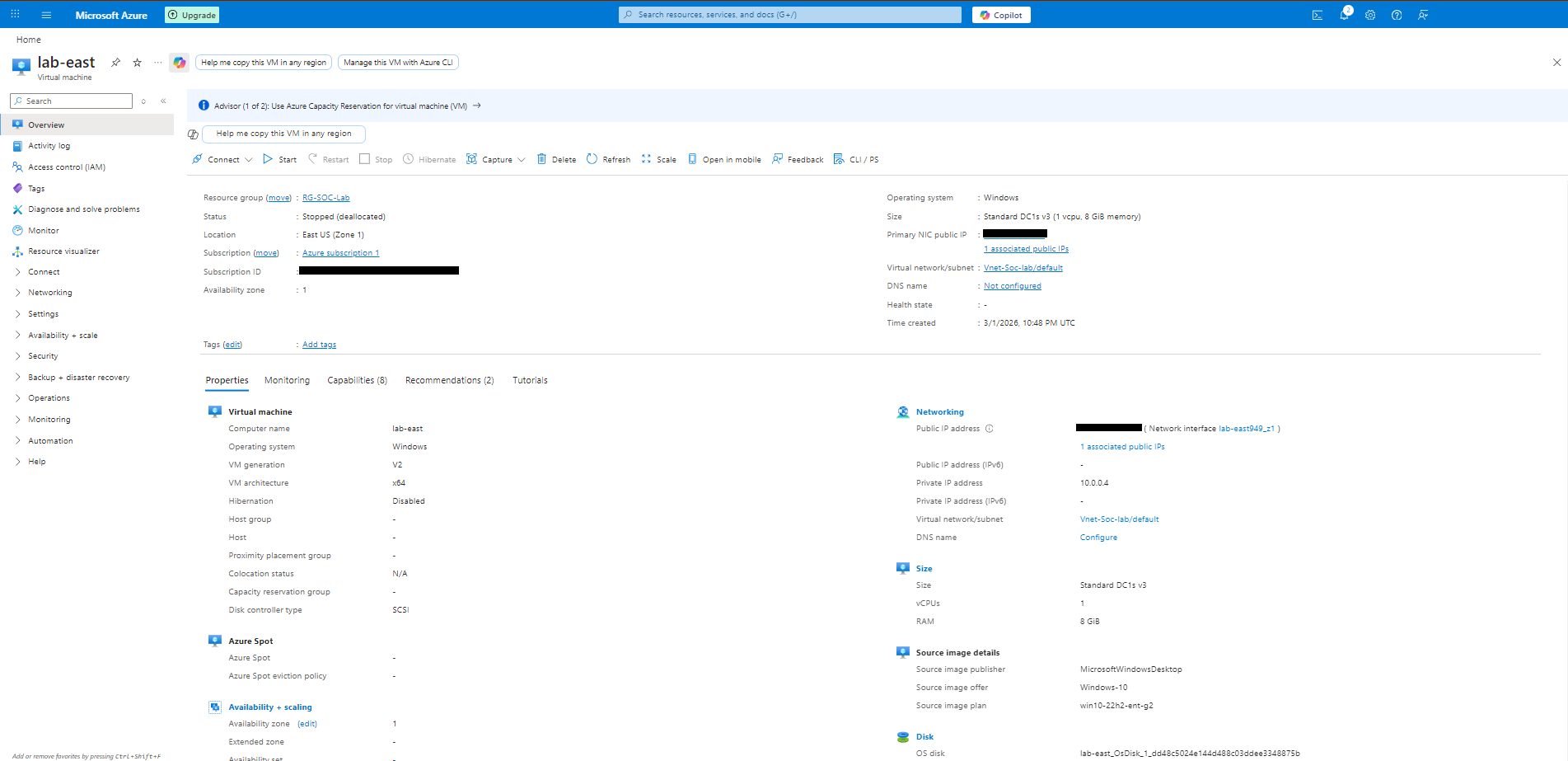Click Feedback in the VM toolbar
Image resolution: width=1568 pixels, height=761 pixels.
[x=798, y=159]
